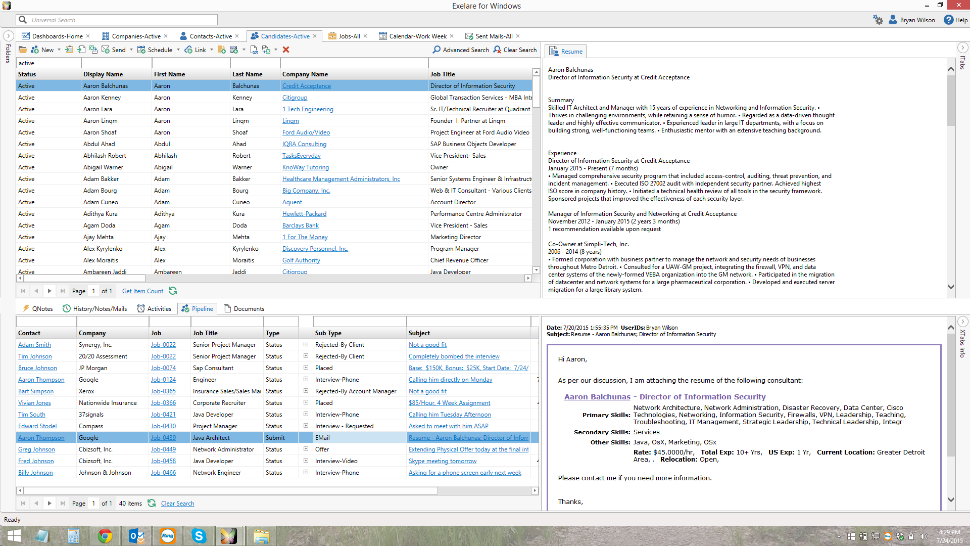Click the candidates page number field

point(93,291)
